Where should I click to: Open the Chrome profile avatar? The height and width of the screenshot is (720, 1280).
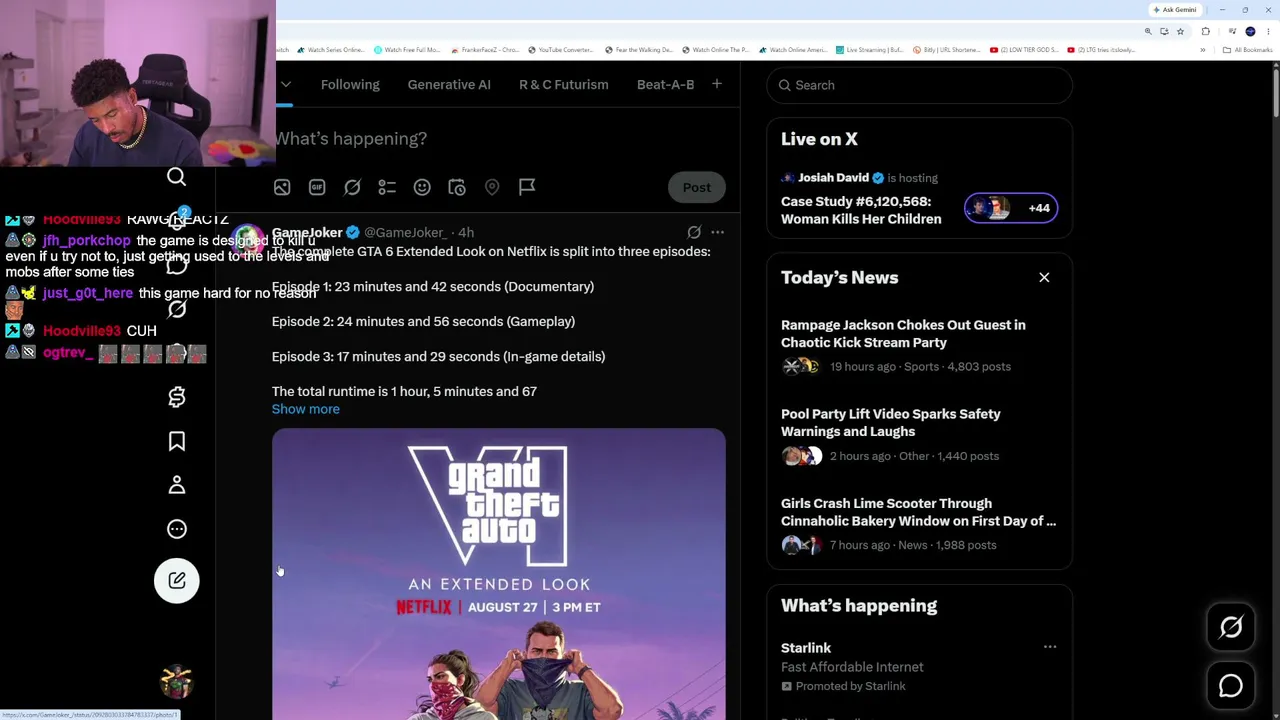coord(1250,32)
